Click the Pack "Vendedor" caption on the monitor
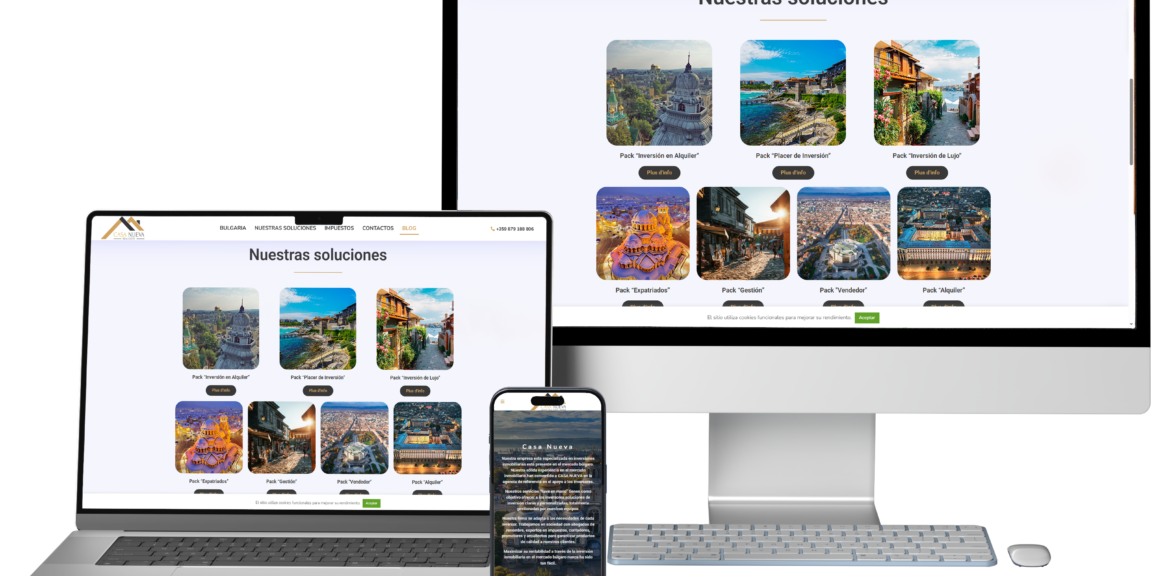This screenshot has width=1170, height=576. pos(843,290)
